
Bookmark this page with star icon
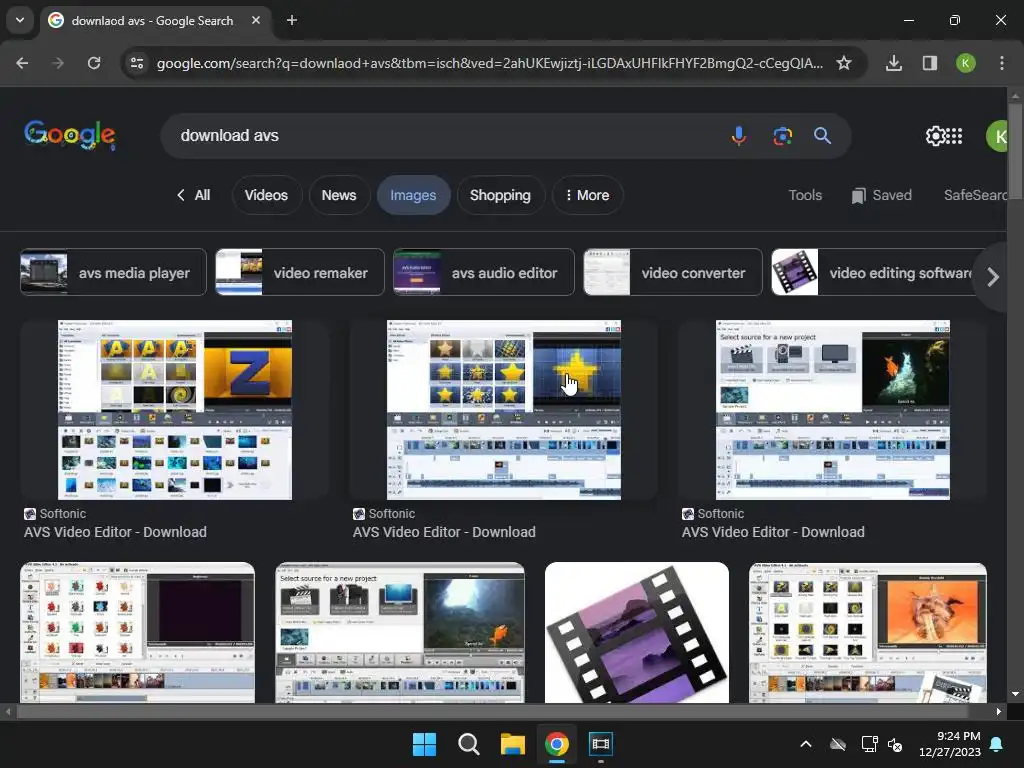pos(844,63)
